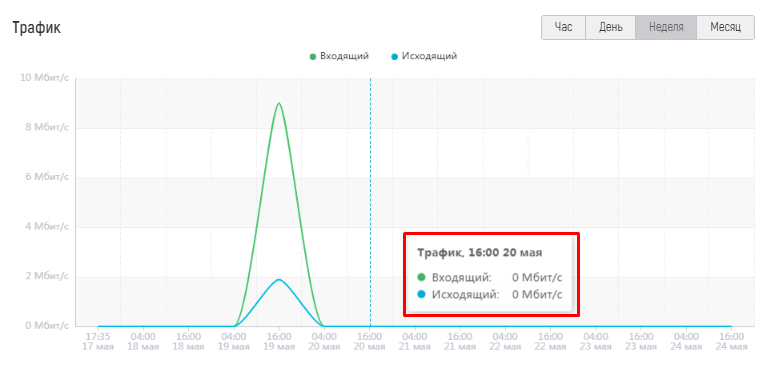
Task: Click the 4 Мбит/с axis label
Action: (x=46, y=227)
